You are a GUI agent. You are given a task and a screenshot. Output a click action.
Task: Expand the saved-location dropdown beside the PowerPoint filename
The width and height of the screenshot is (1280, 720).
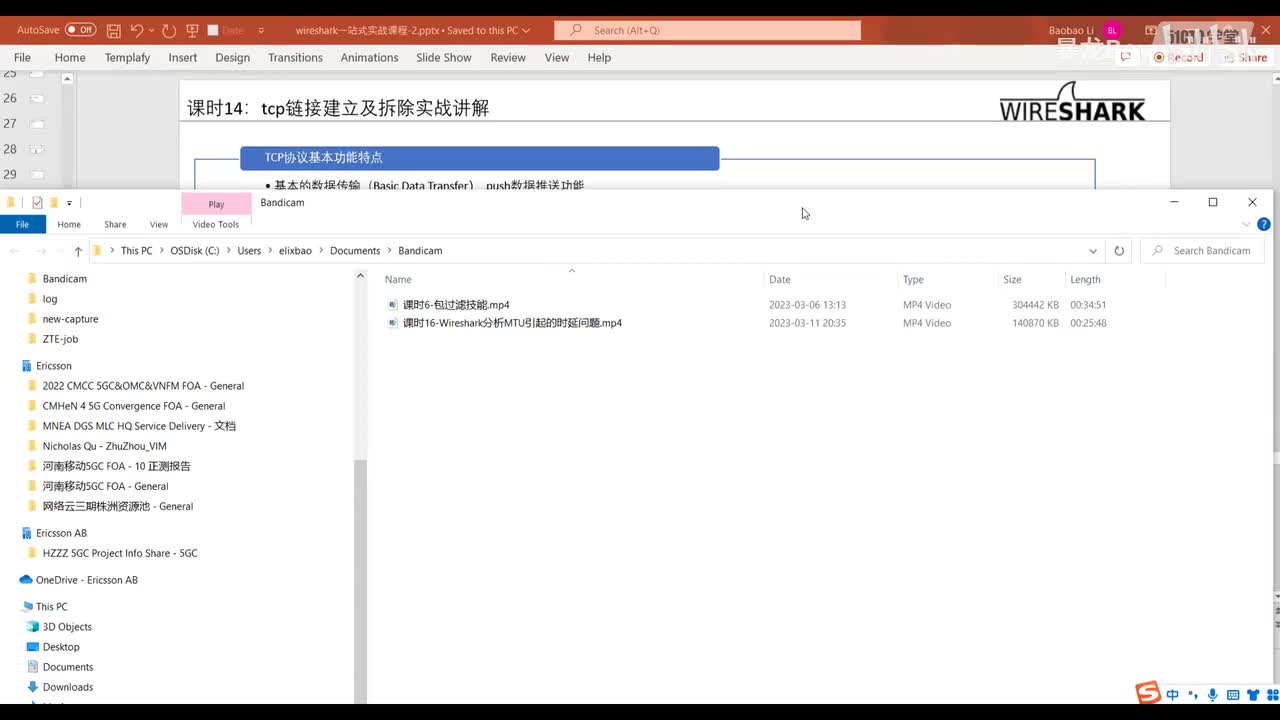(x=526, y=31)
